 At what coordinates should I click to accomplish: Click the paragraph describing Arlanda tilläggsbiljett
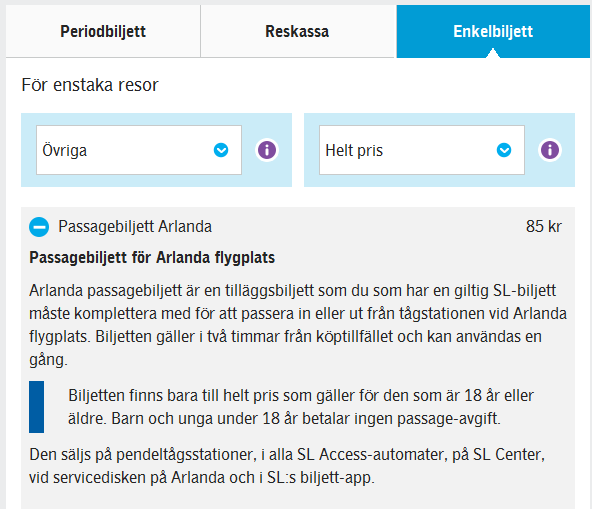coord(298,325)
